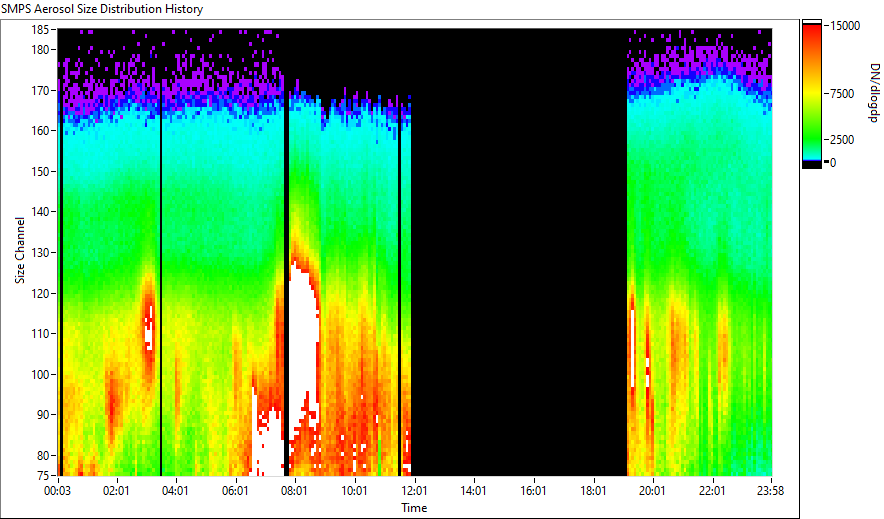884x519 pixels.
Task: Select the 2500 value on the color scale
Action: pos(842,140)
